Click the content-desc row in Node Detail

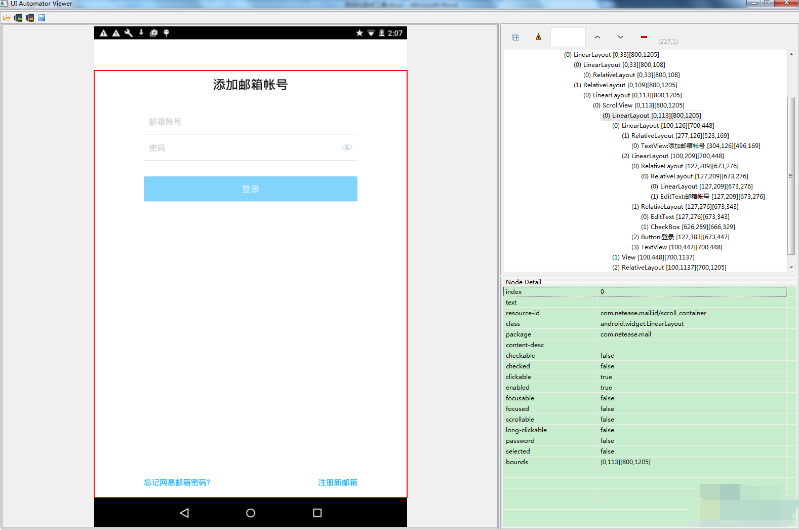645,345
